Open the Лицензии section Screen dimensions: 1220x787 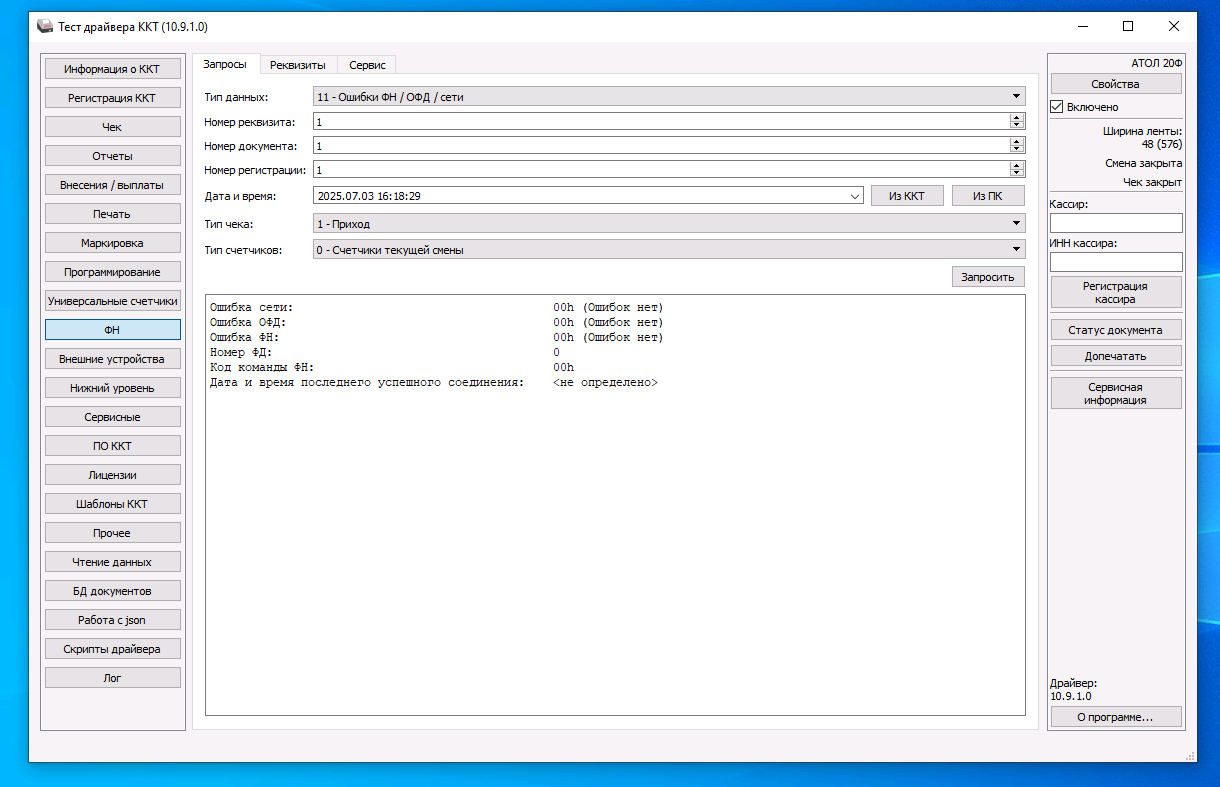tap(112, 475)
